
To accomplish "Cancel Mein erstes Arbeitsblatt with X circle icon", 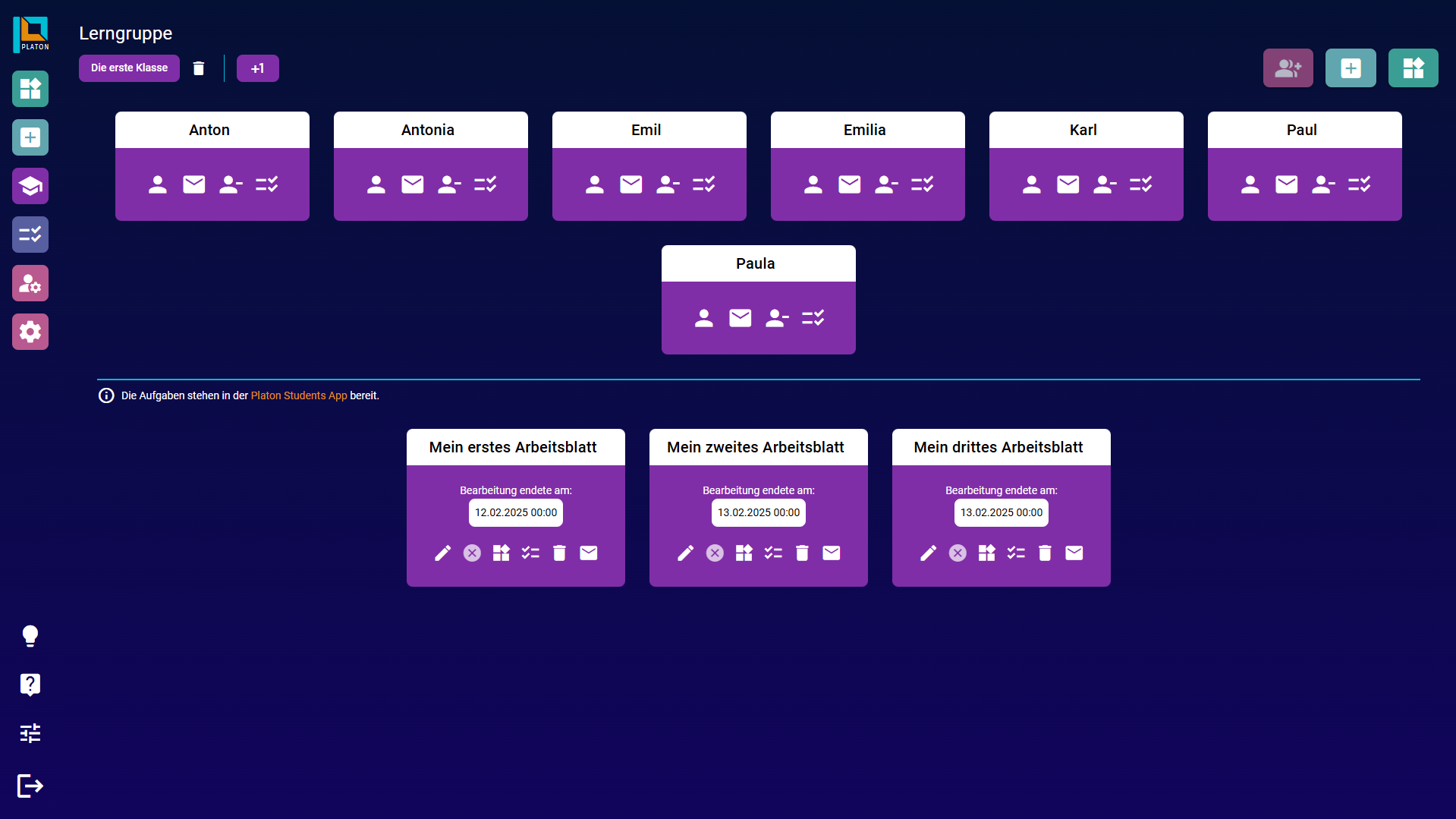I will 472,553.
